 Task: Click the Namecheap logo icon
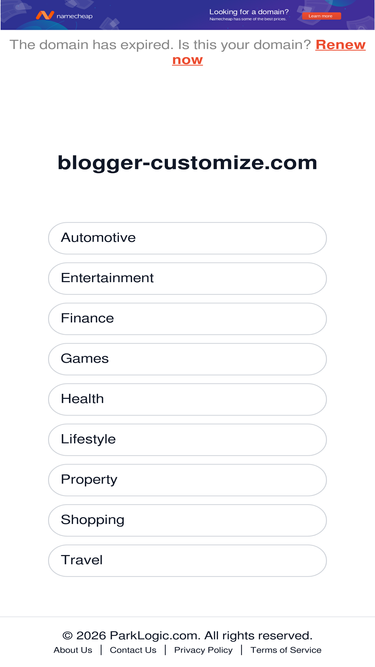(45, 16)
